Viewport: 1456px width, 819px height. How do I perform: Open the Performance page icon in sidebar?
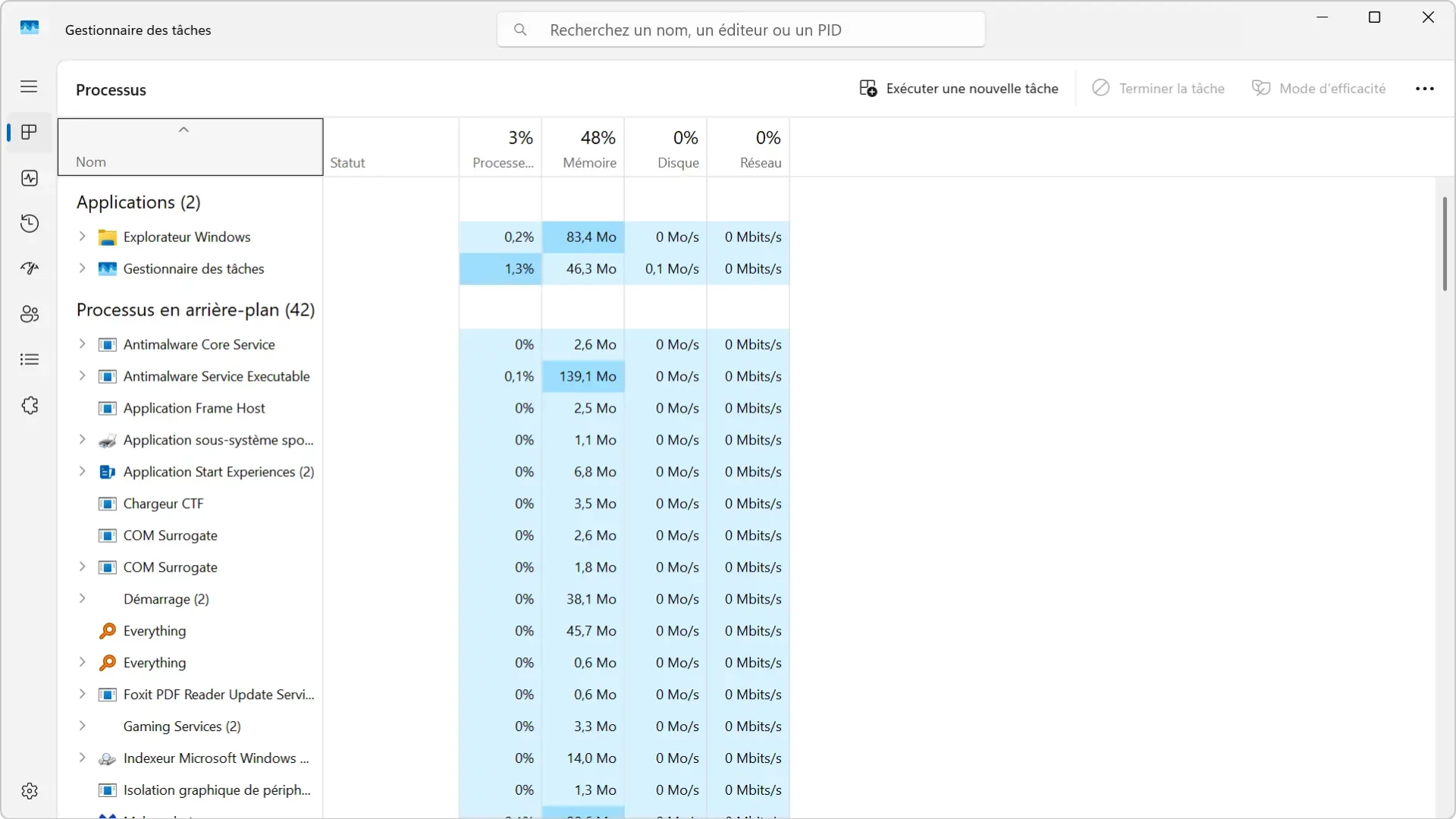[30, 178]
